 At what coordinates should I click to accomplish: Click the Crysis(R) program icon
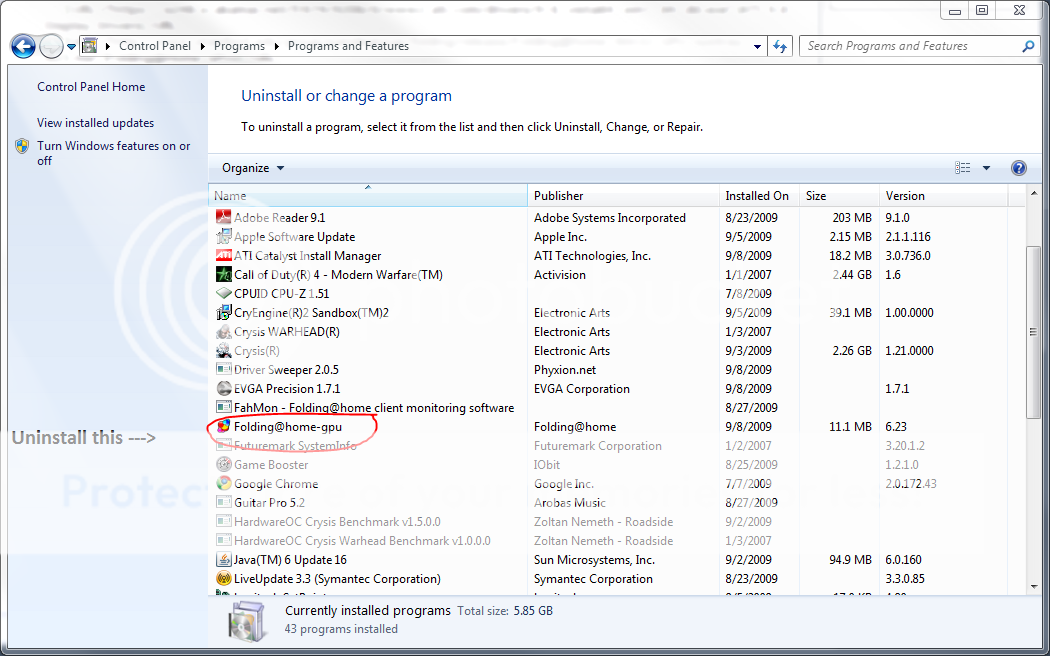point(224,350)
